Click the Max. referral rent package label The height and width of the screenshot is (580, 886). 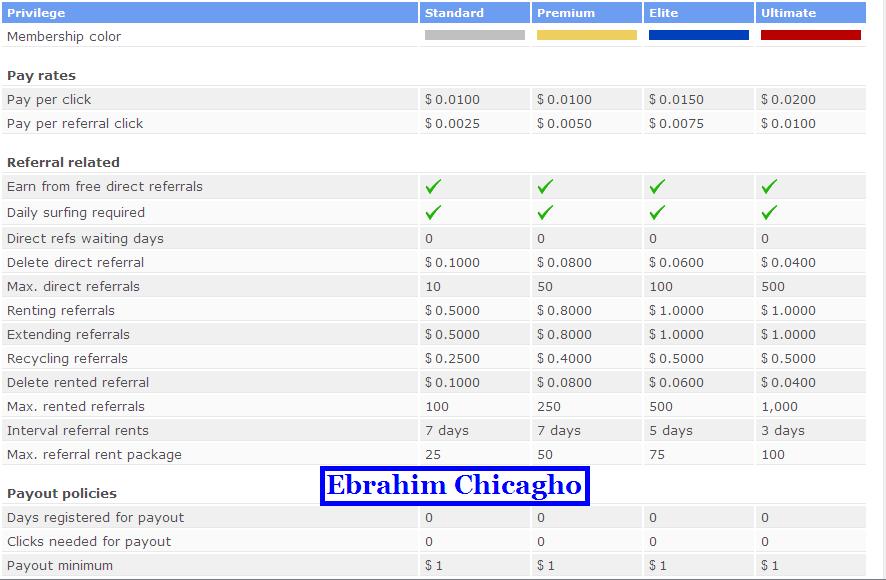point(94,455)
